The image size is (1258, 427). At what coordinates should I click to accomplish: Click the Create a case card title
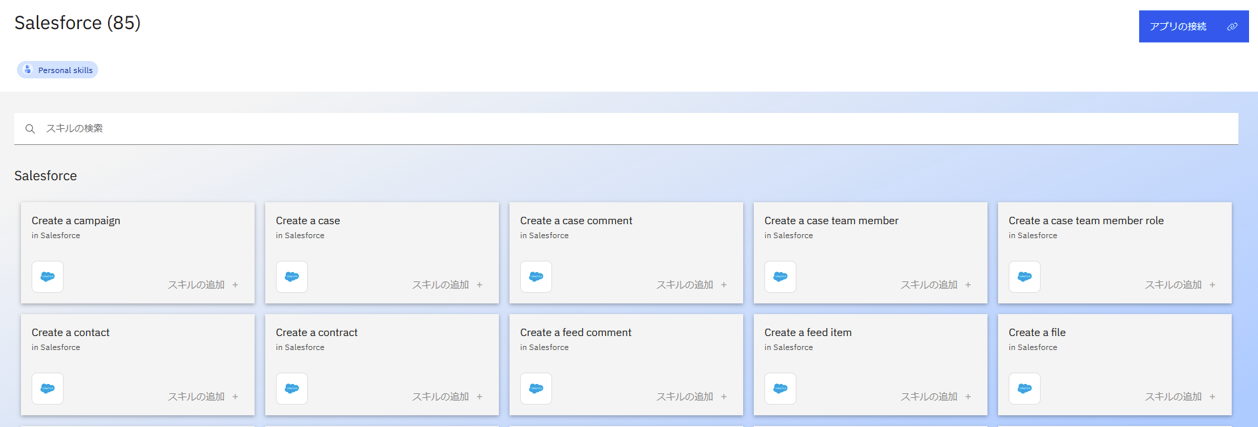[x=308, y=221]
